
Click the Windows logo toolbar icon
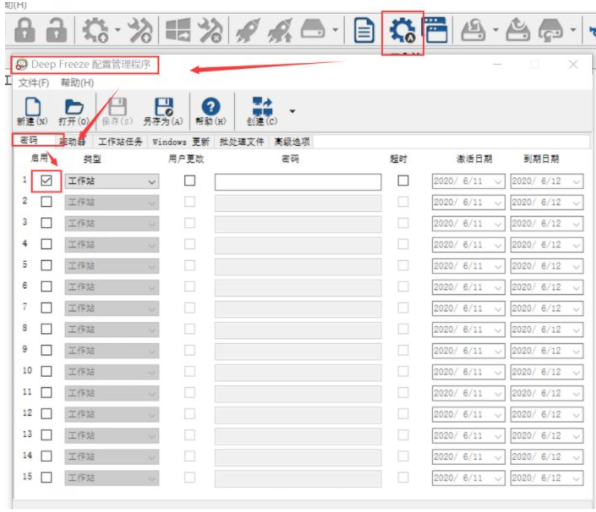tap(178, 30)
